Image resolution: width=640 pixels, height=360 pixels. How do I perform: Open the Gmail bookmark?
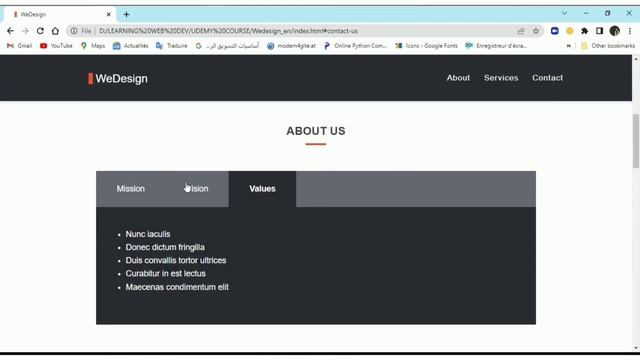tap(19, 46)
